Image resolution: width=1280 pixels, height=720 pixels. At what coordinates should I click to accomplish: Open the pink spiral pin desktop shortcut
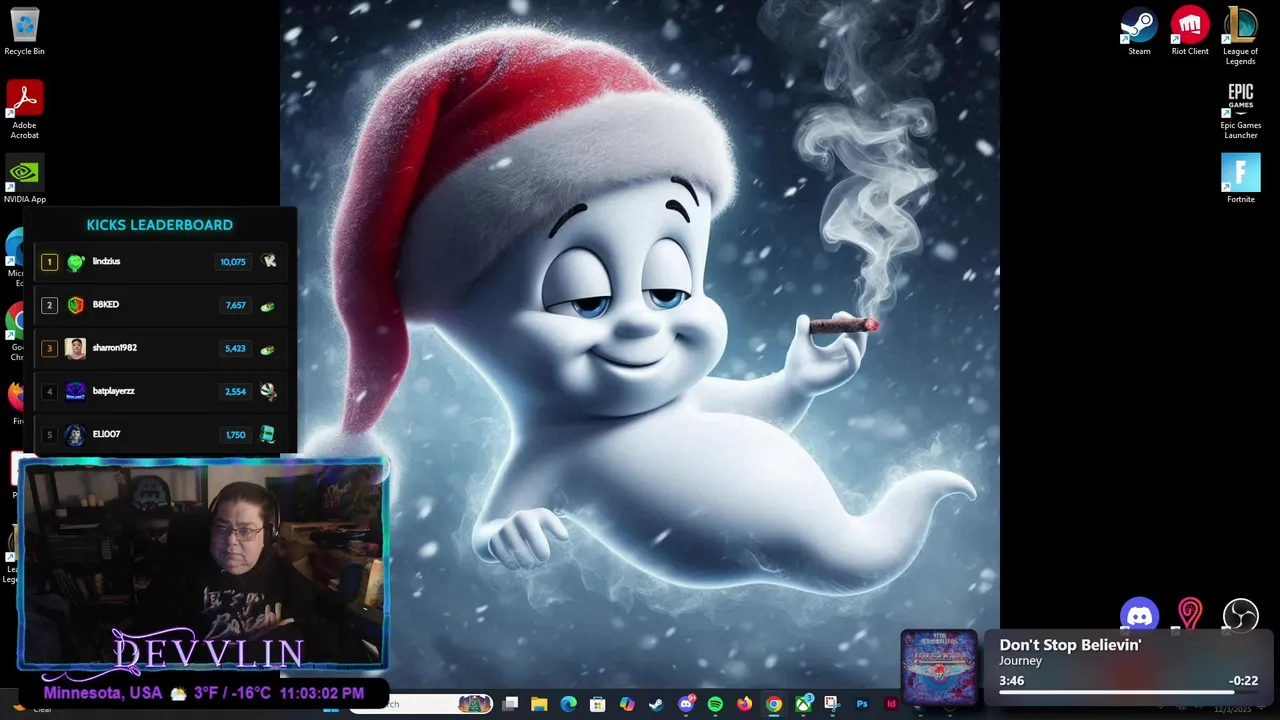1190,615
